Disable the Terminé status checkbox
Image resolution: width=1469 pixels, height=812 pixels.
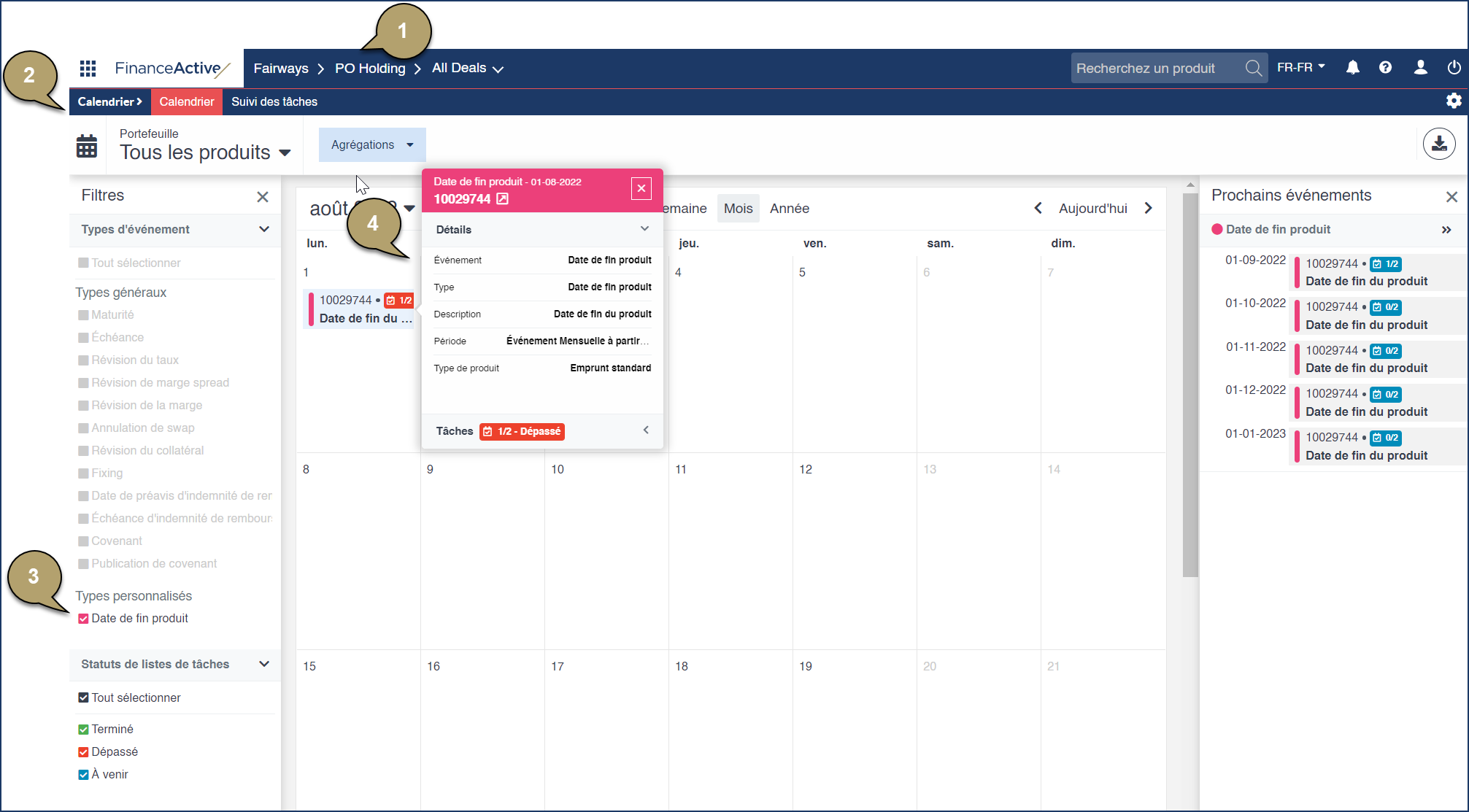[82, 728]
